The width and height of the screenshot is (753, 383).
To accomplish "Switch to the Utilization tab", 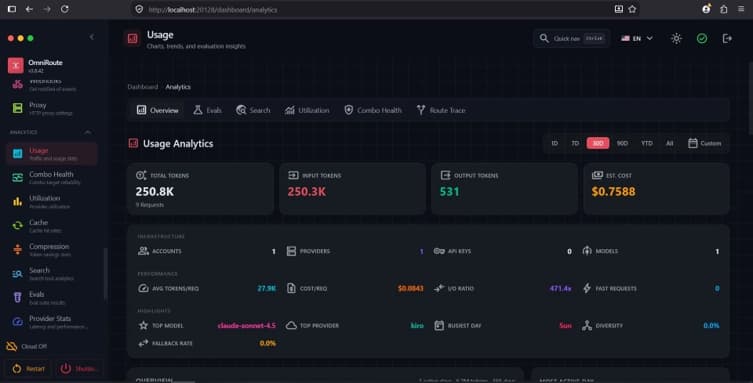I will point(307,110).
